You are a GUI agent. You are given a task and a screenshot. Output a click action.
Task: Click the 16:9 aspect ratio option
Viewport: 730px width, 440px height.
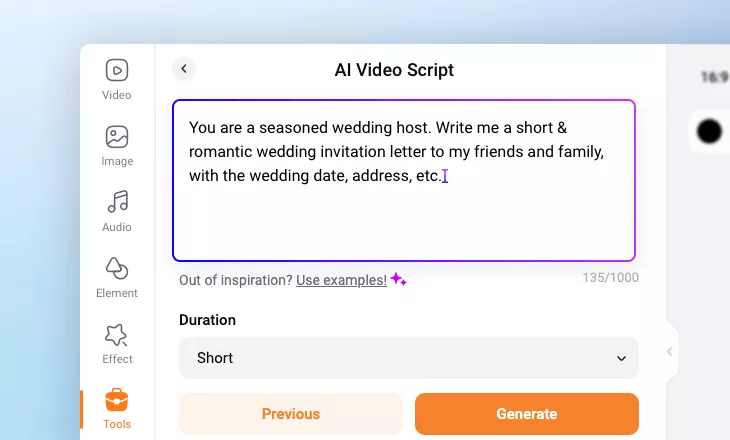pos(714,77)
